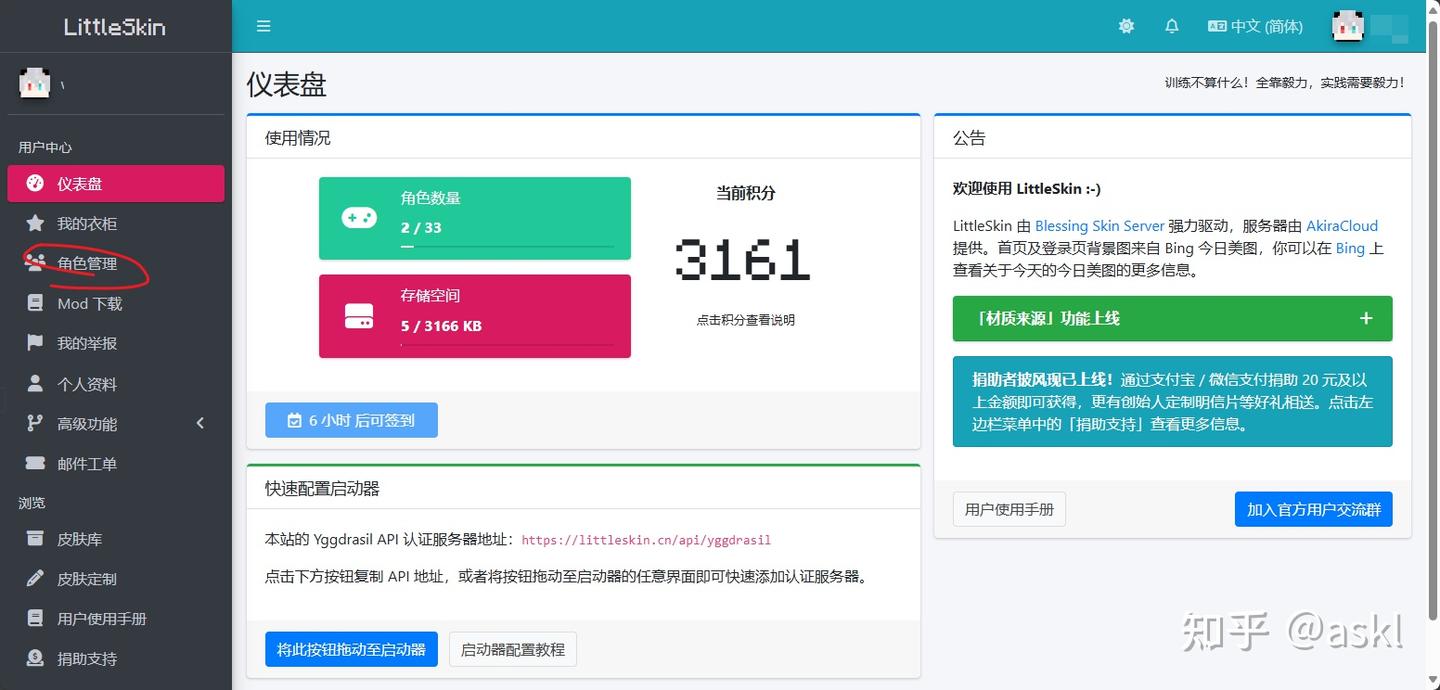Image resolution: width=1440 pixels, height=690 pixels.
Task: Open the 邮件工厂 tool
Action: coord(85,463)
